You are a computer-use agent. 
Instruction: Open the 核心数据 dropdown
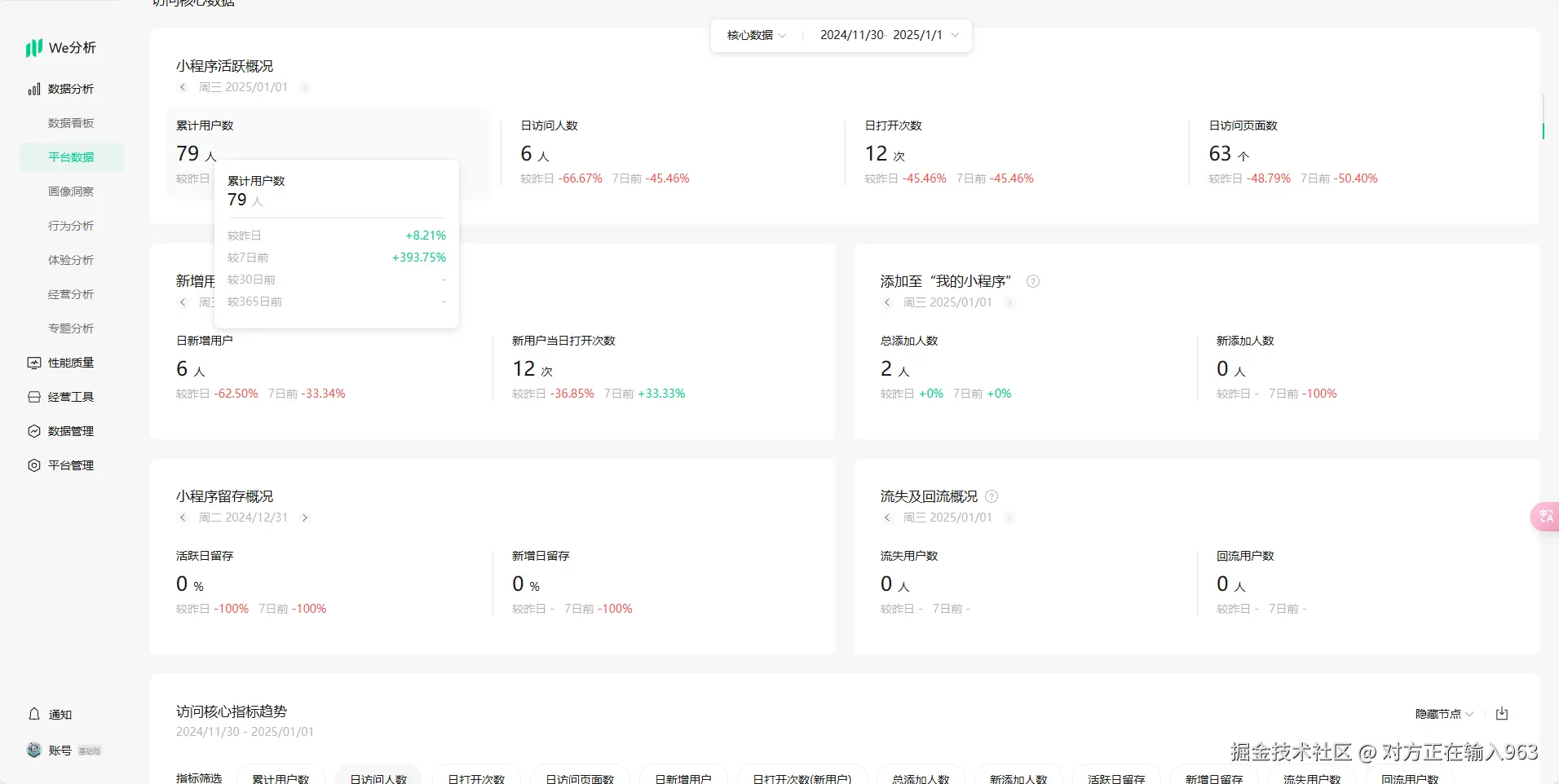click(757, 35)
